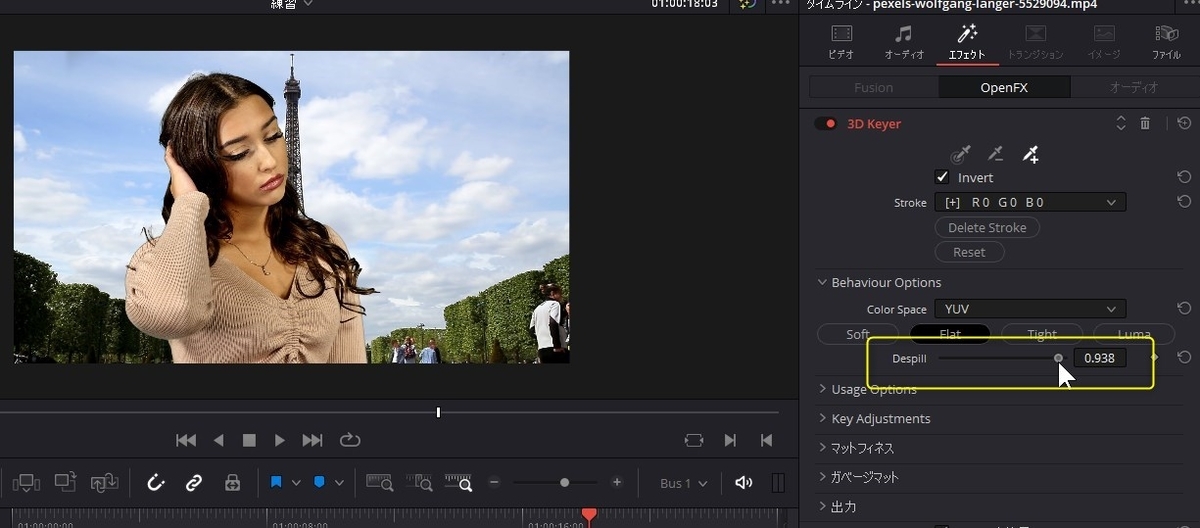The image size is (1200, 528).
Task: Open the Stroke dropdown
Action: pyautogui.click(x=1030, y=202)
